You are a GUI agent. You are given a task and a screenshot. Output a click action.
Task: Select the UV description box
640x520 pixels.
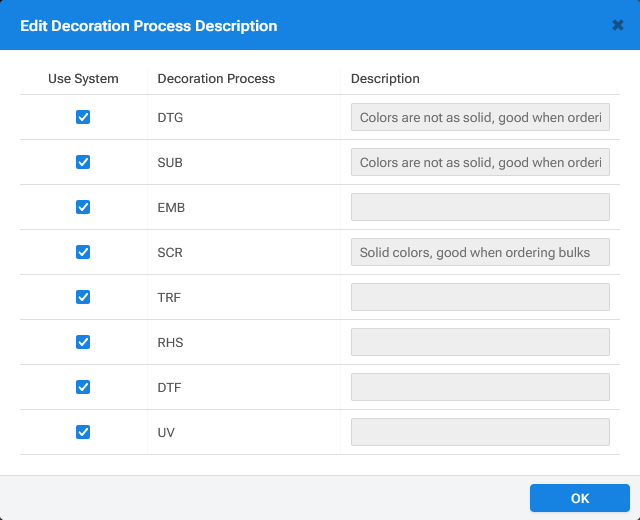tap(480, 431)
